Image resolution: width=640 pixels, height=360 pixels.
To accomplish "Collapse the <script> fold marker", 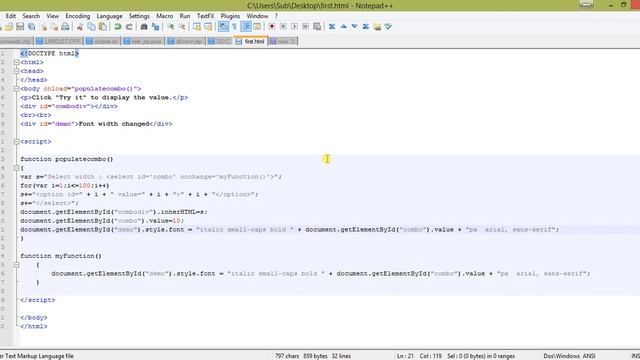I will [16, 142].
